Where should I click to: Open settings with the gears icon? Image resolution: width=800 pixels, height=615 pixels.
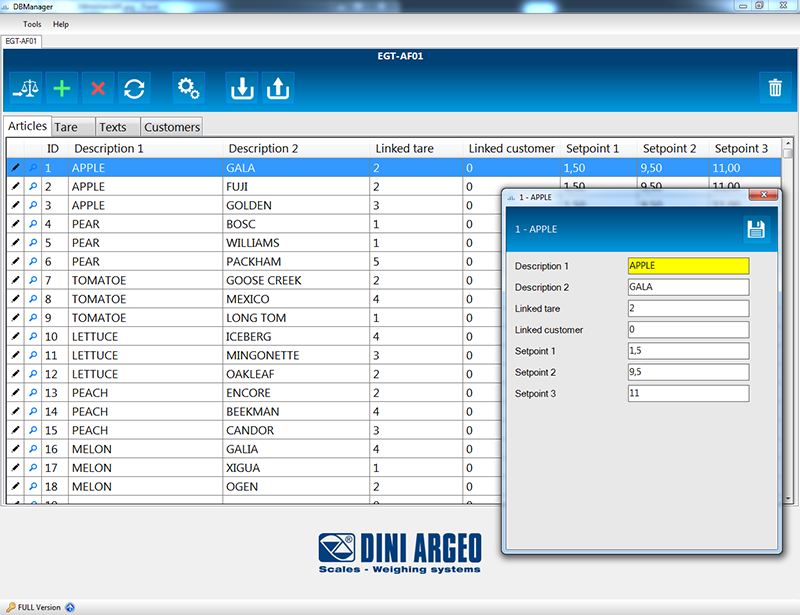click(188, 88)
